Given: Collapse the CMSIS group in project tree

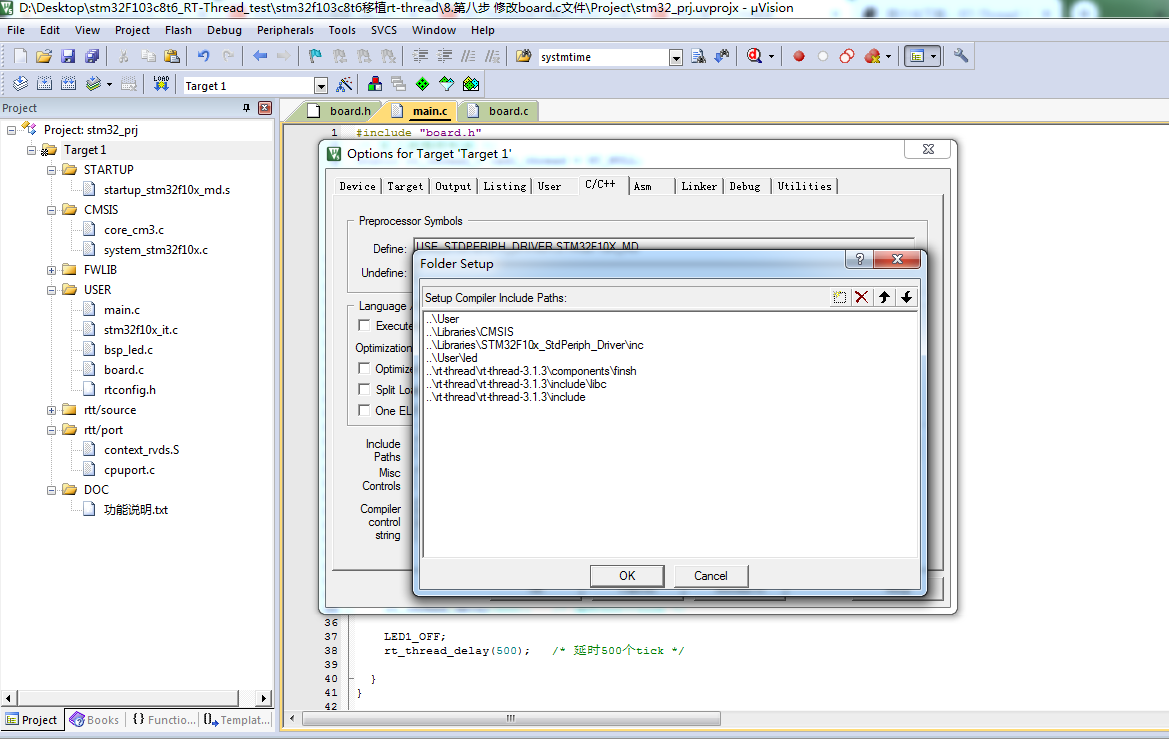Looking at the screenshot, I should tap(51, 210).
